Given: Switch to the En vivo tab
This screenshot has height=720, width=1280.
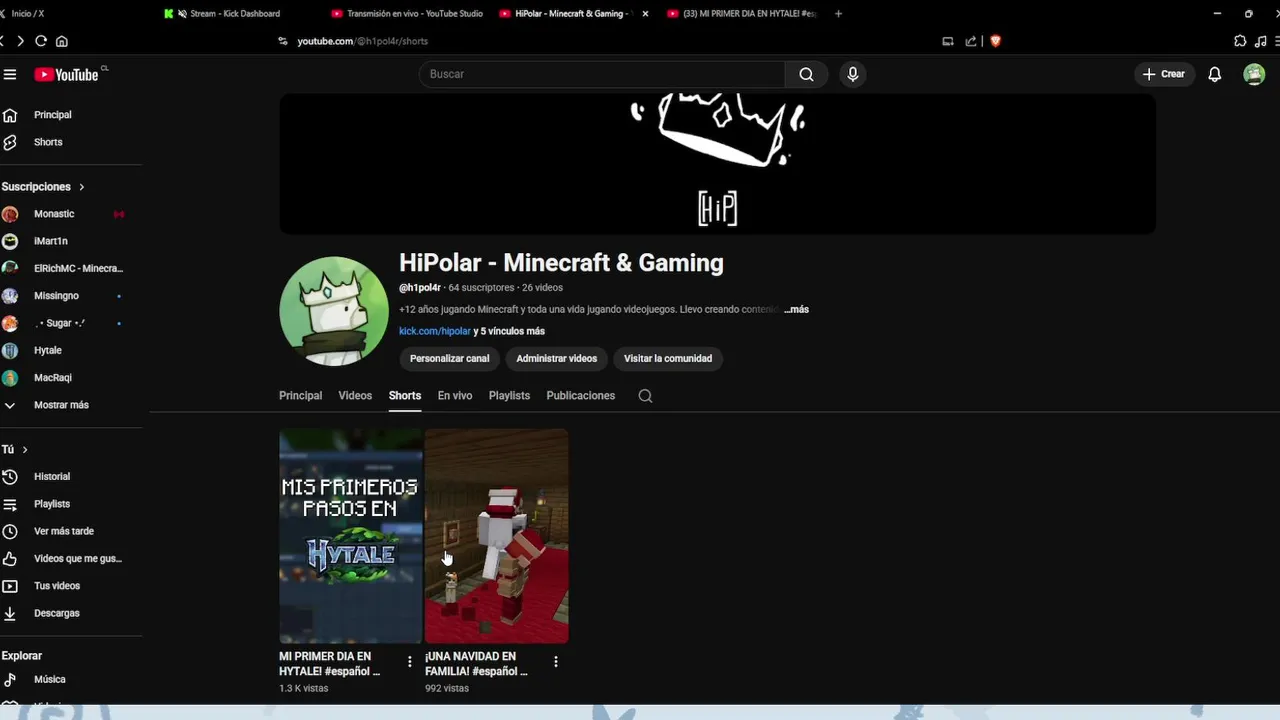Looking at the screenshot, I should [455, 396].
